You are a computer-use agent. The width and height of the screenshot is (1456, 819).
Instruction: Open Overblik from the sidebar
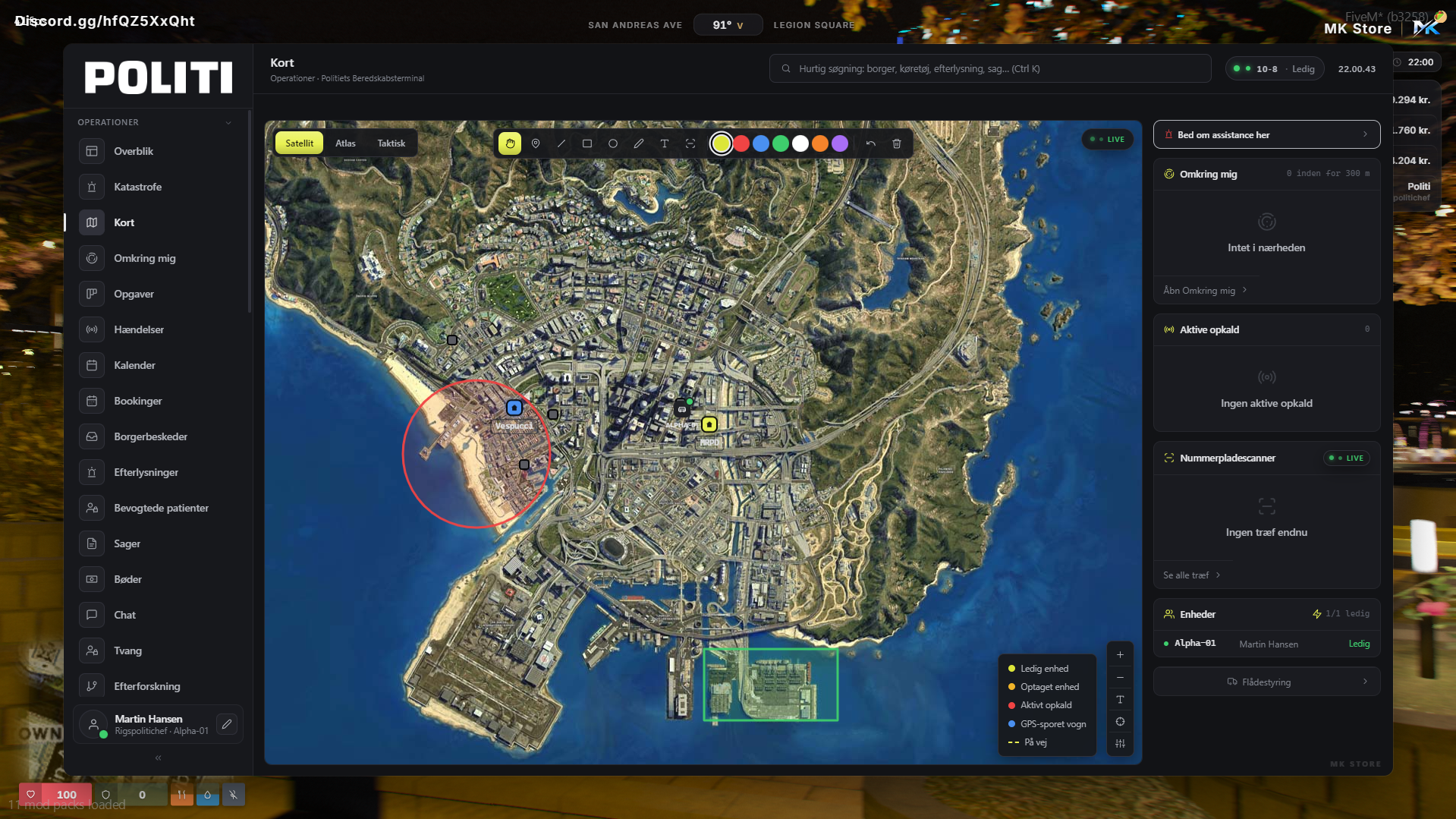pos(156,151)
